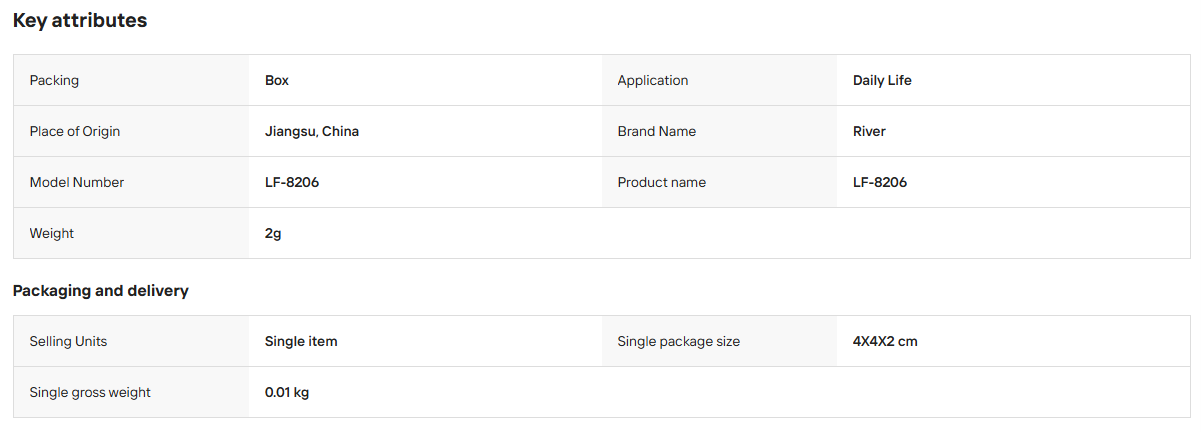Select the Model Number label
This screenshot has width=1201, height=432.
[77, 182]
